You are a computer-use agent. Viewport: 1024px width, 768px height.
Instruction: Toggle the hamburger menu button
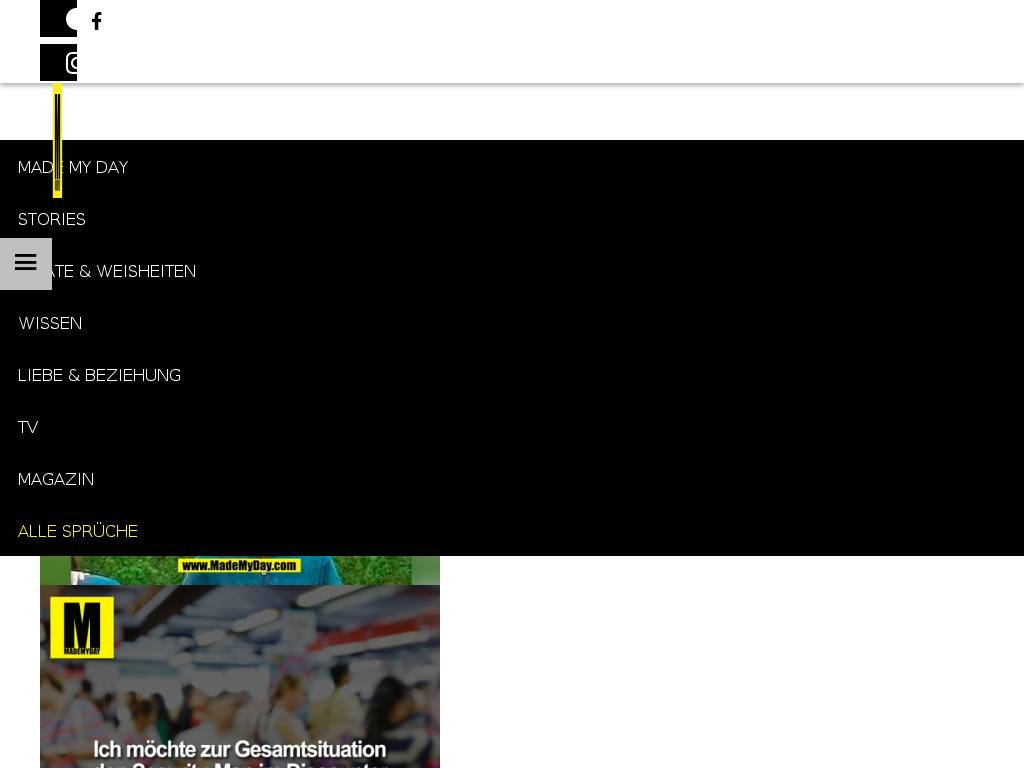26,264
